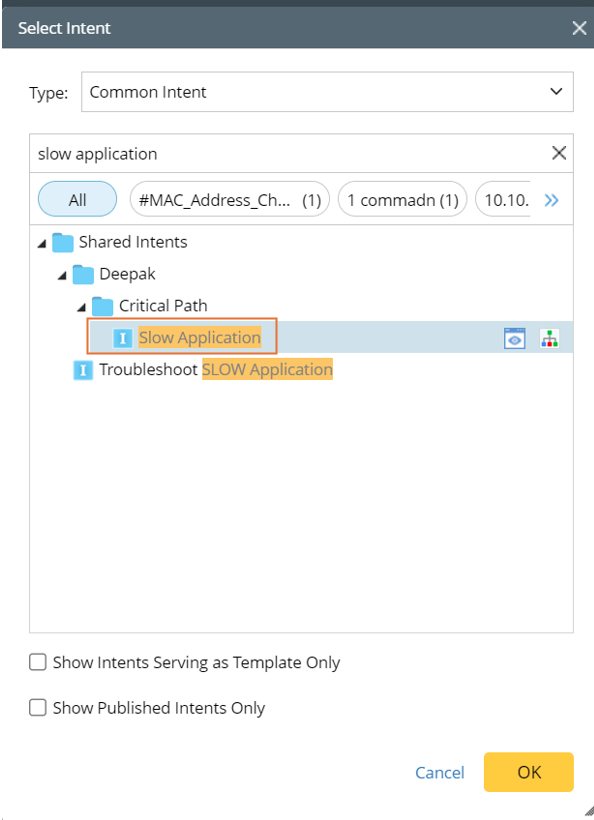Click the Critical Path folder icon

pyautogui.click(x=102, y=306)
